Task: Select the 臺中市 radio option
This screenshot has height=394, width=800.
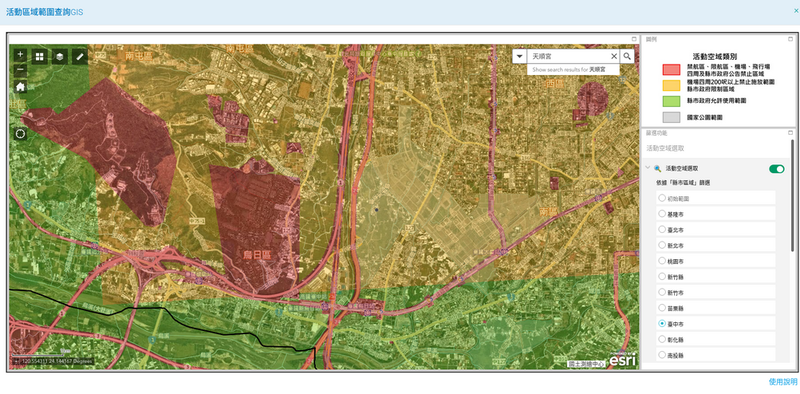Action: pos(662,323)
